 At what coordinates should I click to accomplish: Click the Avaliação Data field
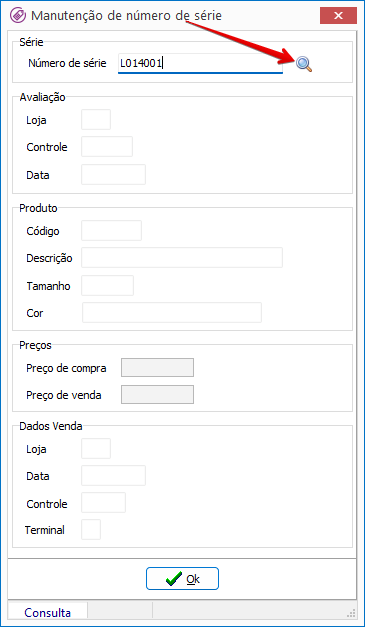[114, 174]
